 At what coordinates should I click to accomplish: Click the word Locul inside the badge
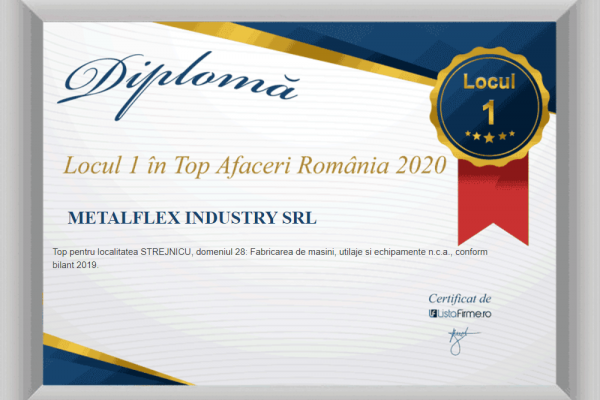[x=488, y=82]
